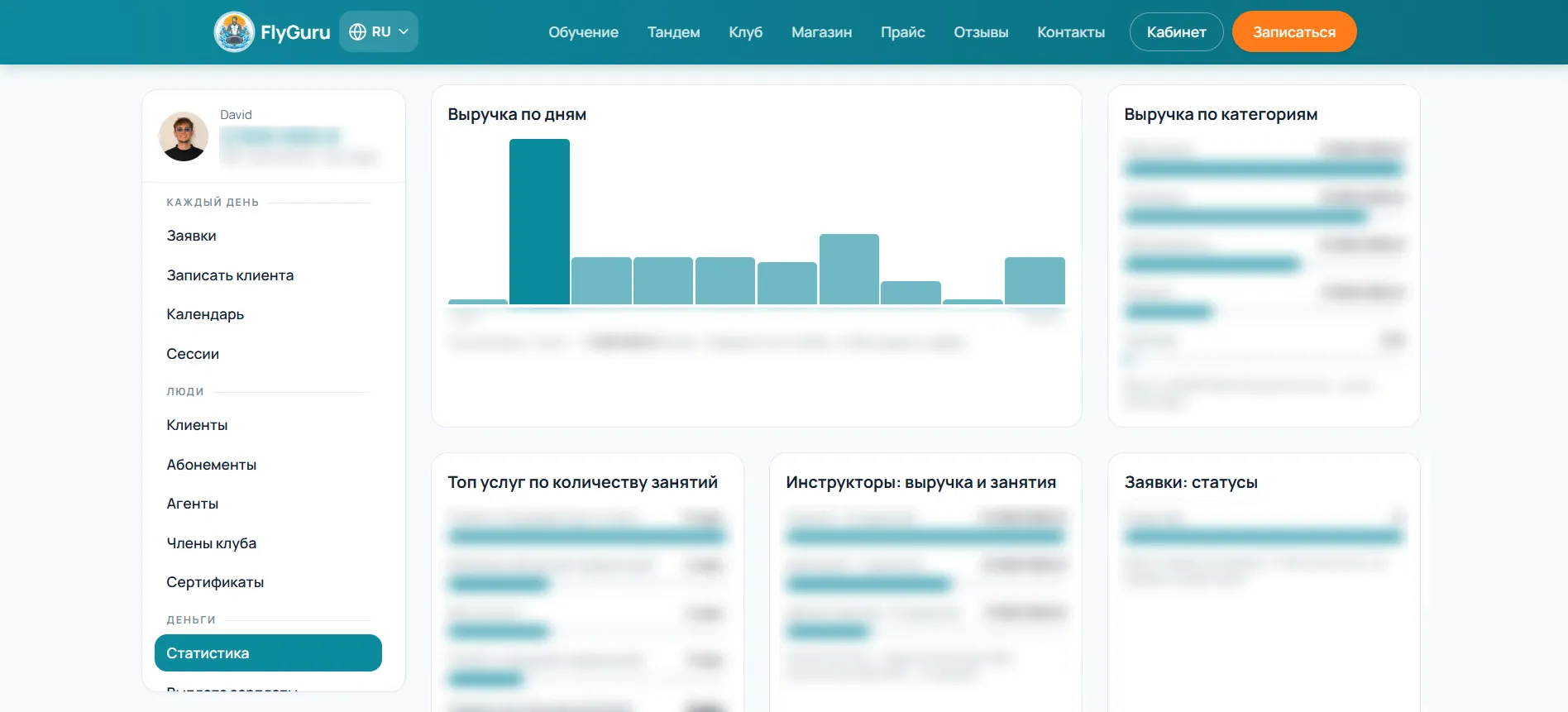This screenshot has width=1568, height=712.
Task: Click the 'David' name label
Action: click(236, 115)
